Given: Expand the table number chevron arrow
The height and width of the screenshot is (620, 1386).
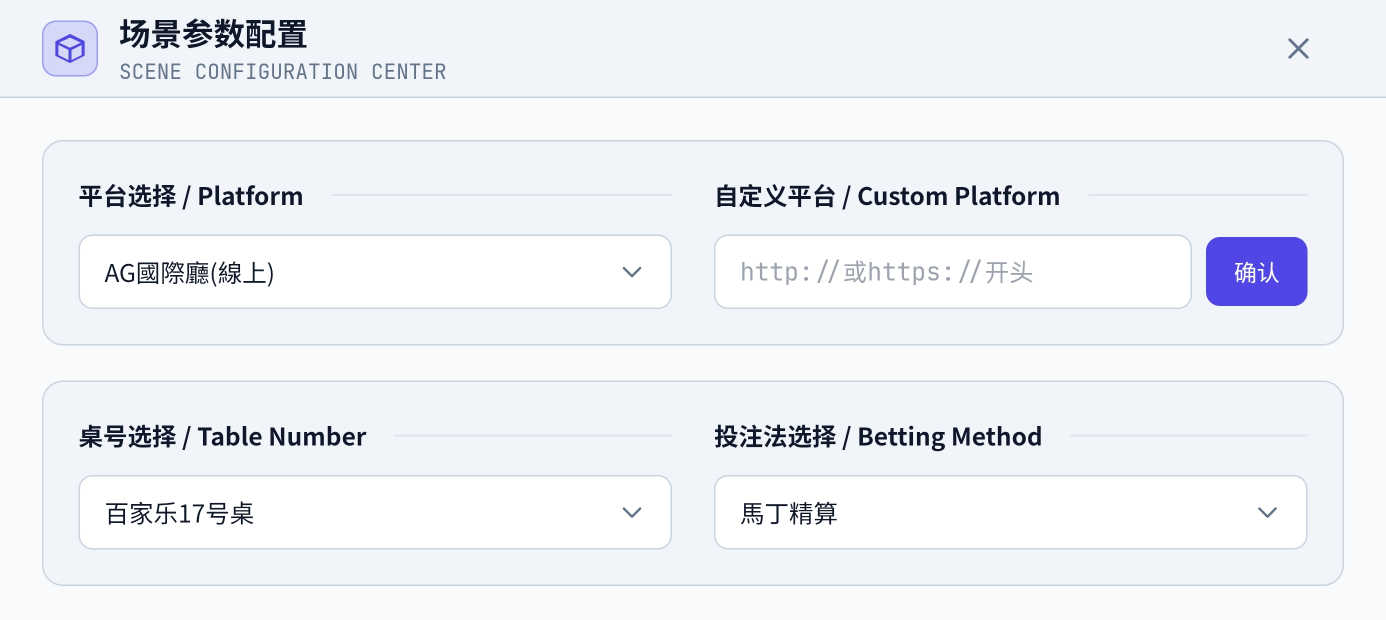Looking at the screenshot, I should [631, 512].
